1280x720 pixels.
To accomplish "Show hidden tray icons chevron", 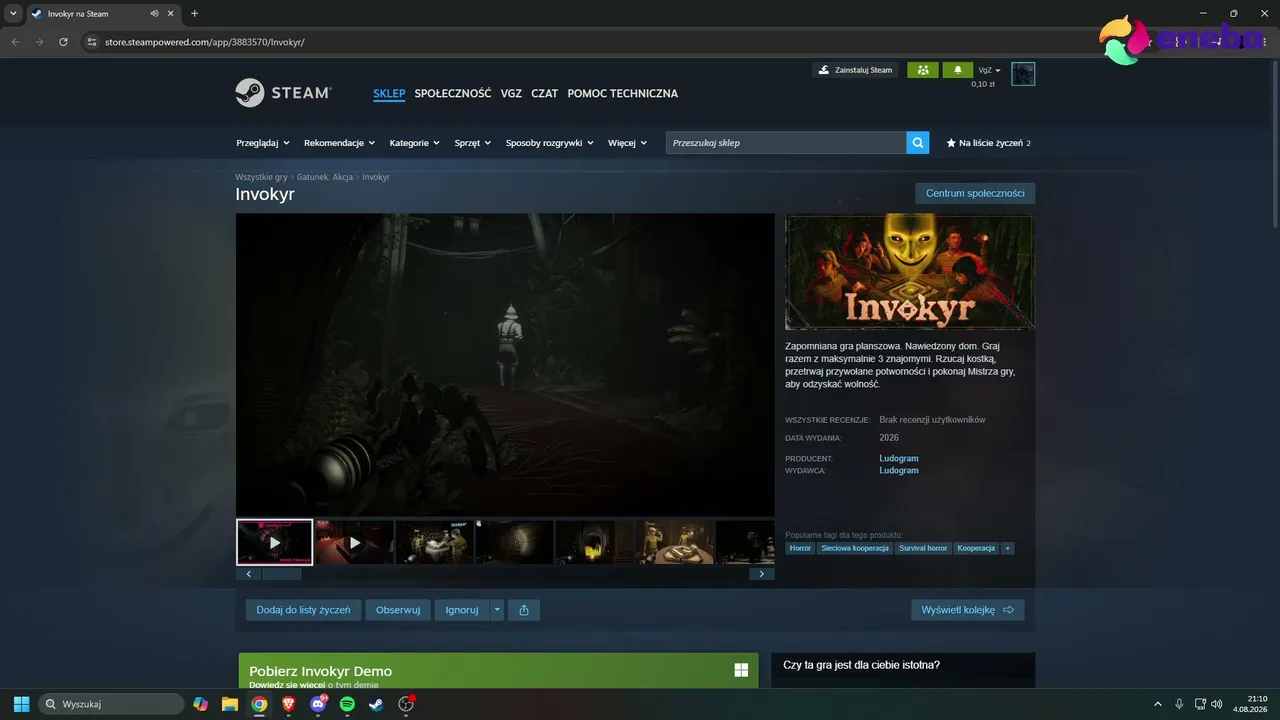I will [x=1158, y=704].
